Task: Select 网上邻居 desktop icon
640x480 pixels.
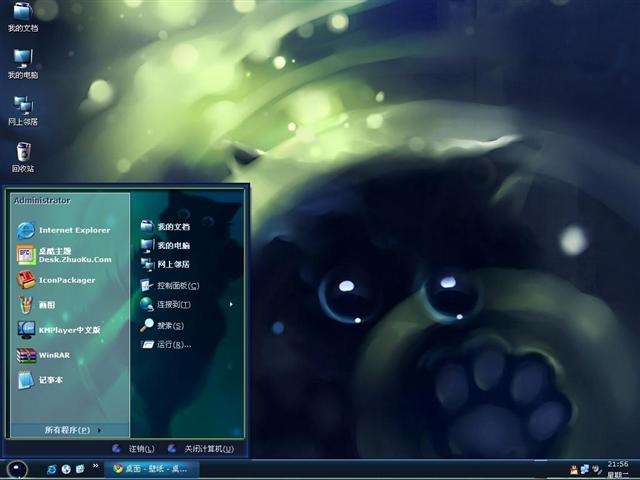Action: coord(23,111)
